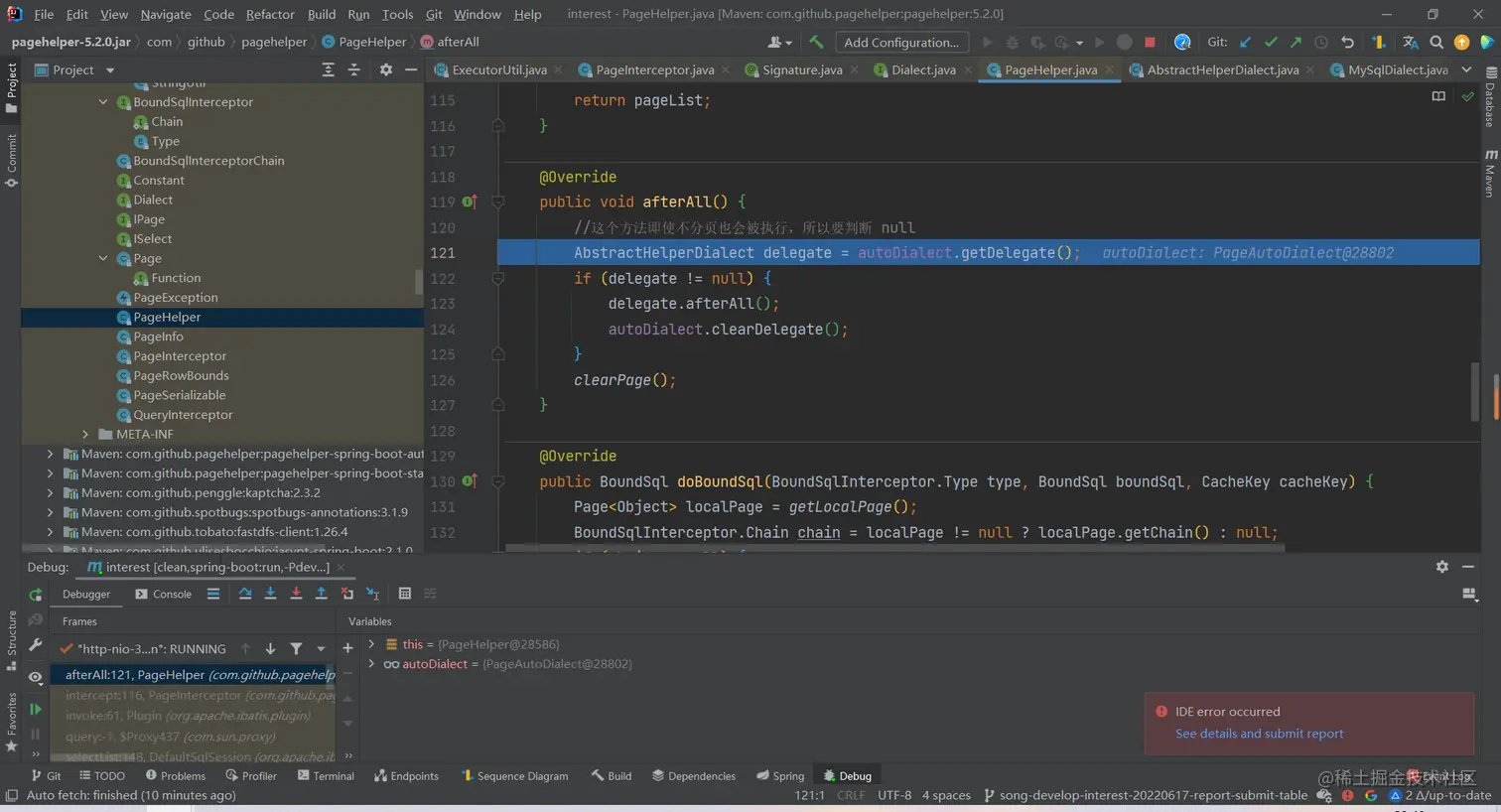Switch to the MySqlDialect.java tab

(1397, 70)
